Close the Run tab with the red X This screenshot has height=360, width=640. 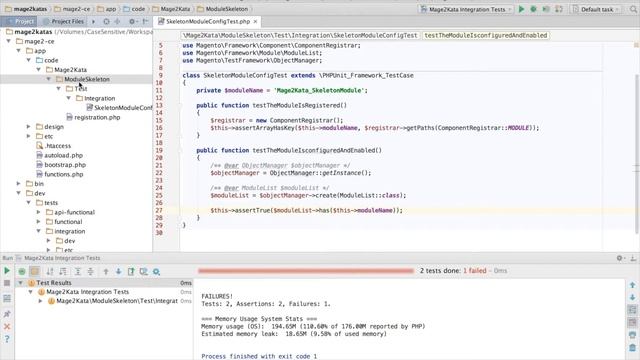coord(7,327)
